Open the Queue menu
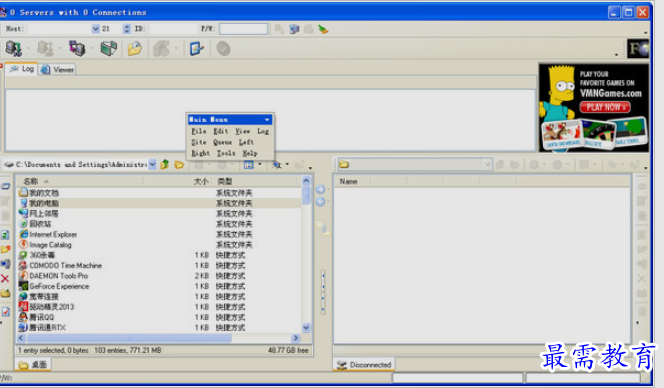Image resolution: width=664 pixels, height=388 pixels. [x=222, y=142]
